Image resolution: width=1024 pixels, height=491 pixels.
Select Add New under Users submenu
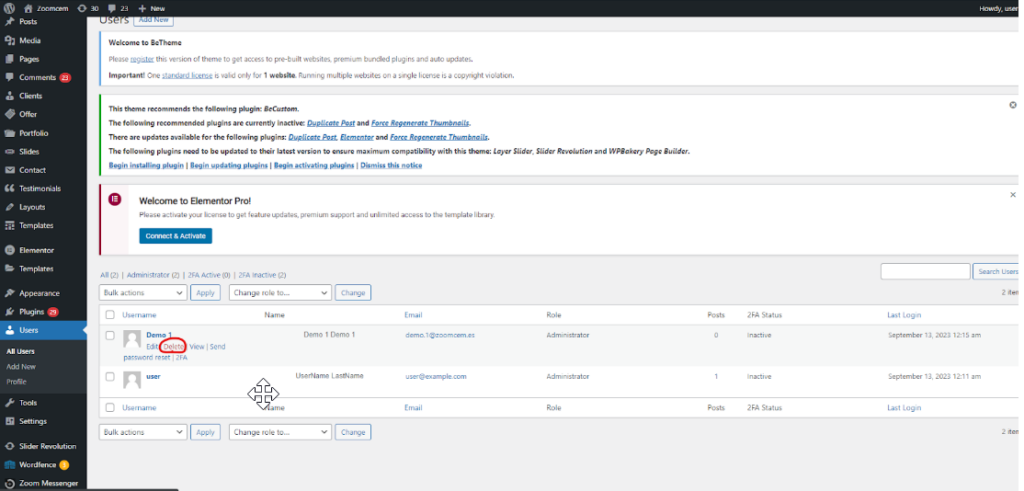(22, 367)
